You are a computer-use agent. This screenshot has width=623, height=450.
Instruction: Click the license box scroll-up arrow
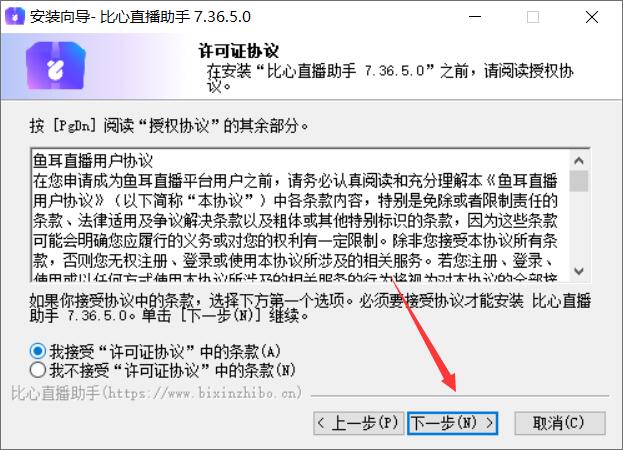(578, 161)
